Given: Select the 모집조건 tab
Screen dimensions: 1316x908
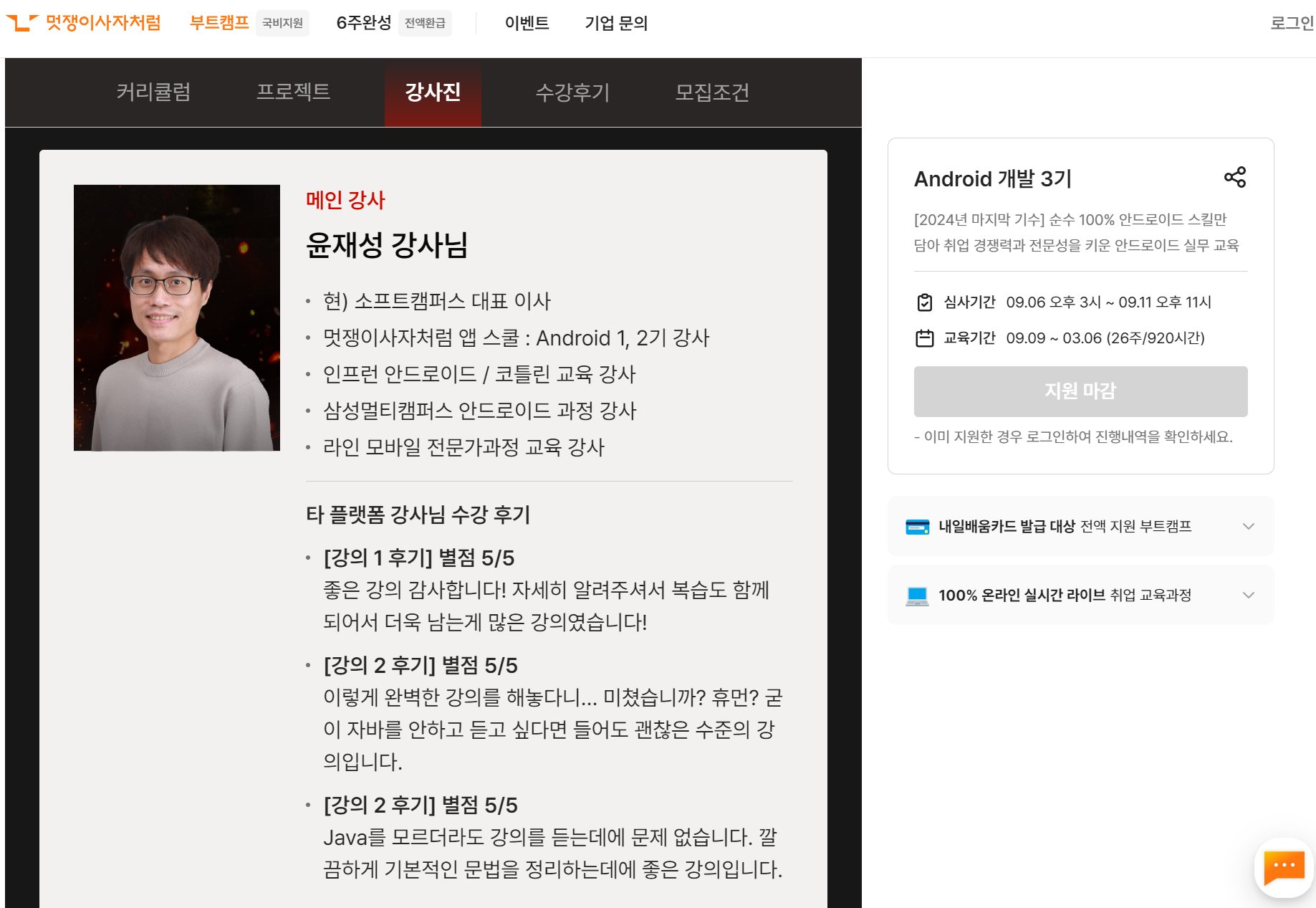Looking at the screenshot, I should (x=712, y=92).
